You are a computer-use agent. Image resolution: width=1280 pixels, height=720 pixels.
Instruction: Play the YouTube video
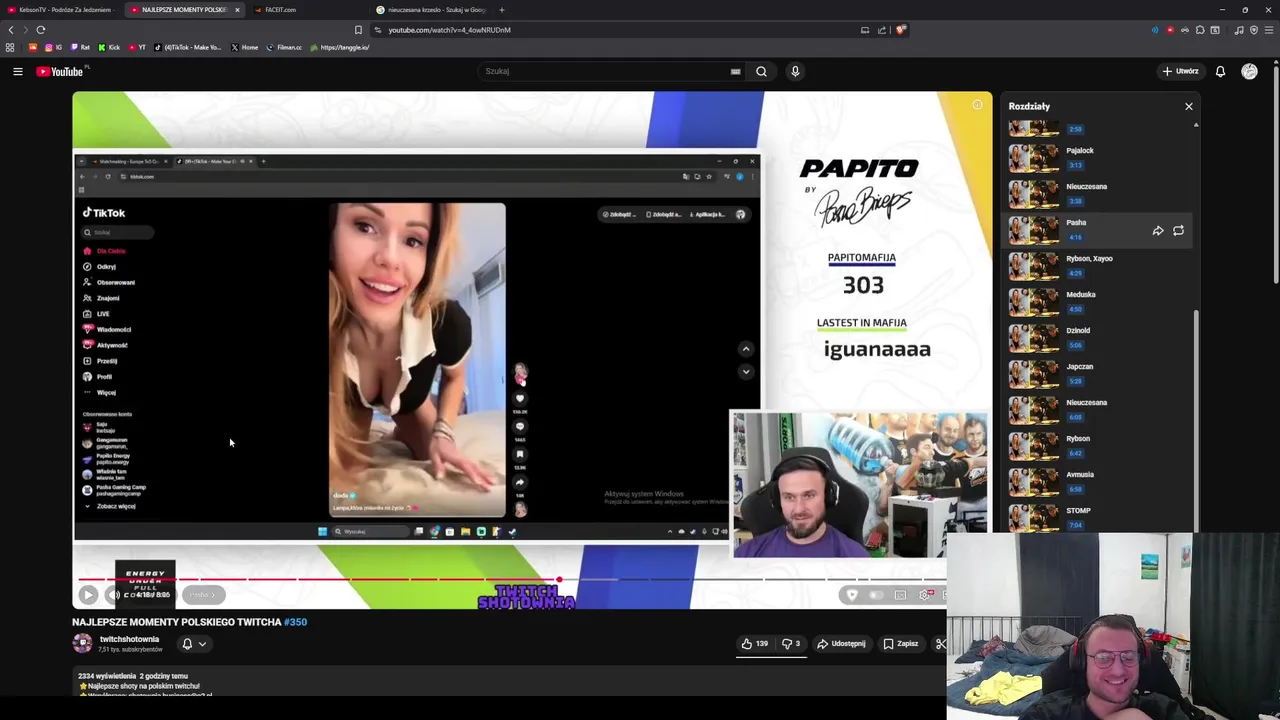coord(88,595)
